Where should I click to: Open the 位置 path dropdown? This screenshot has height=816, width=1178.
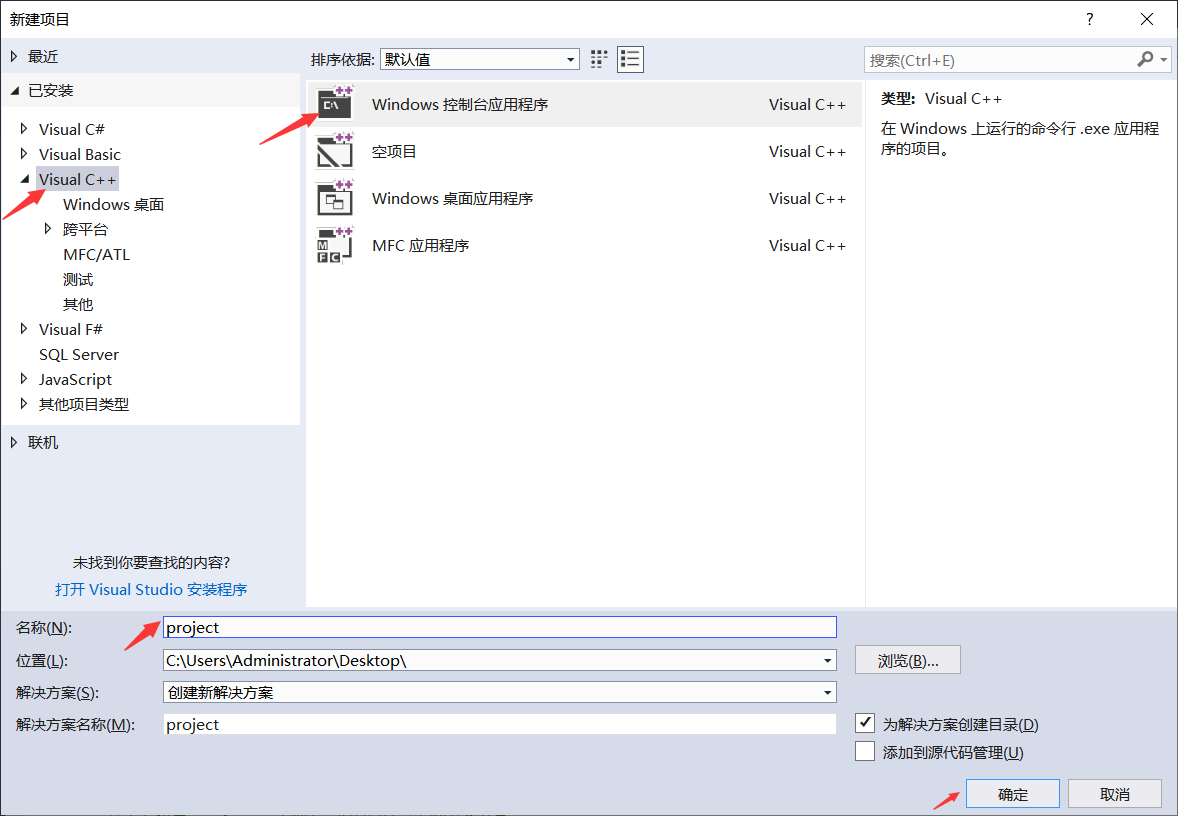pyautogui.click(x=827, y=660)
